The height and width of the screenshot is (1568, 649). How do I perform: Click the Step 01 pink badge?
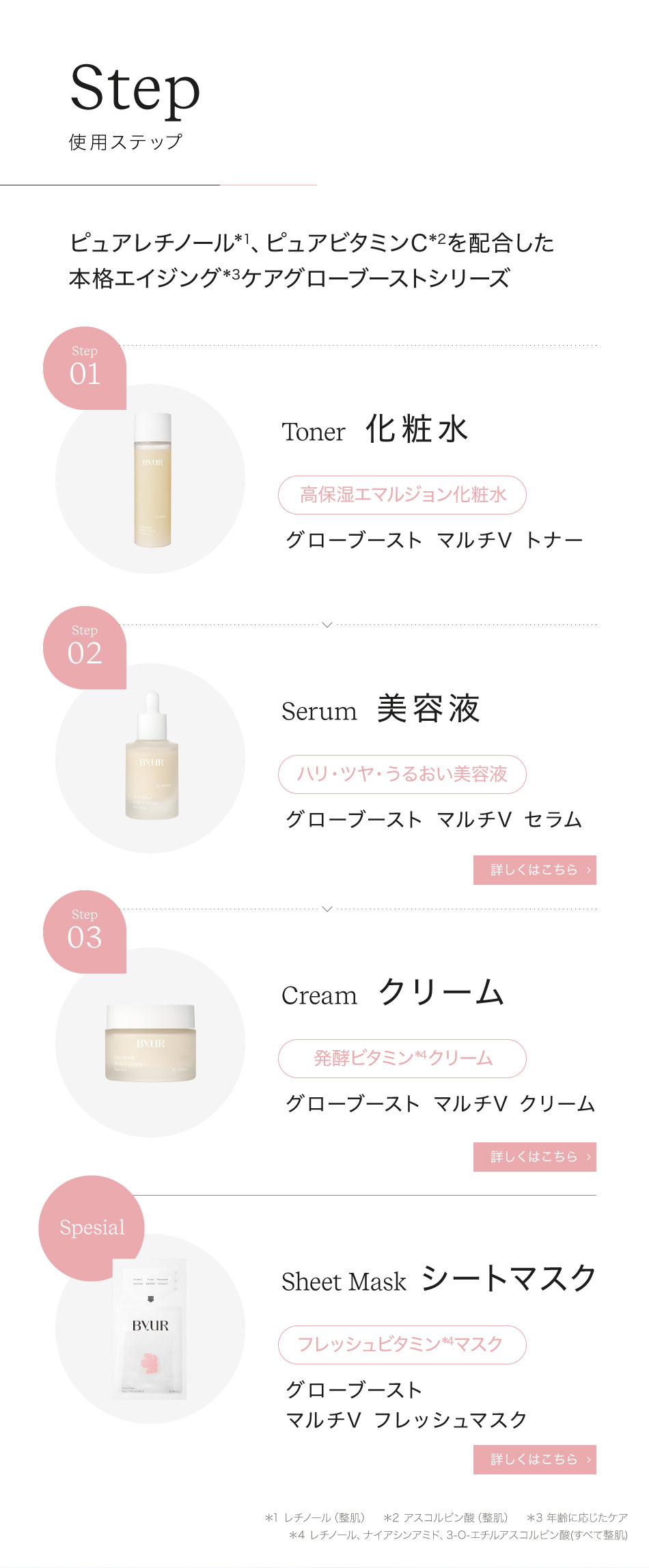pos(85,368)
